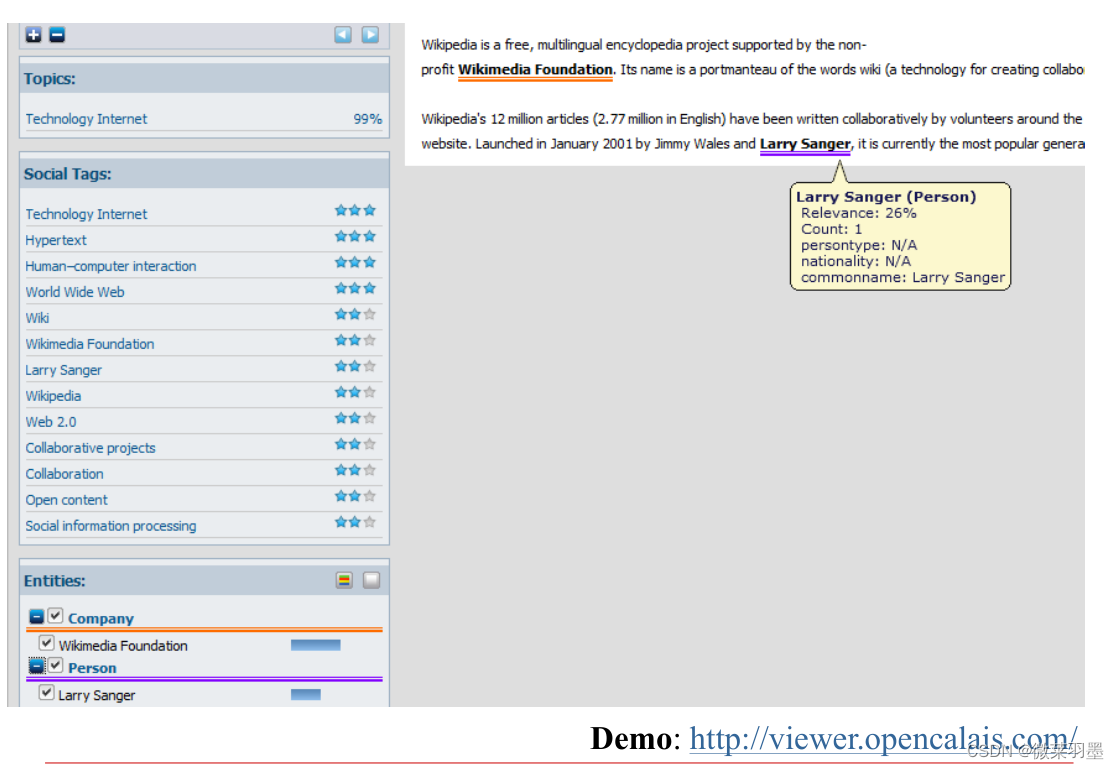Screen dimensions: 1119x769
Task: Open the Technology Internet social tag
Action: click(86, 214)
